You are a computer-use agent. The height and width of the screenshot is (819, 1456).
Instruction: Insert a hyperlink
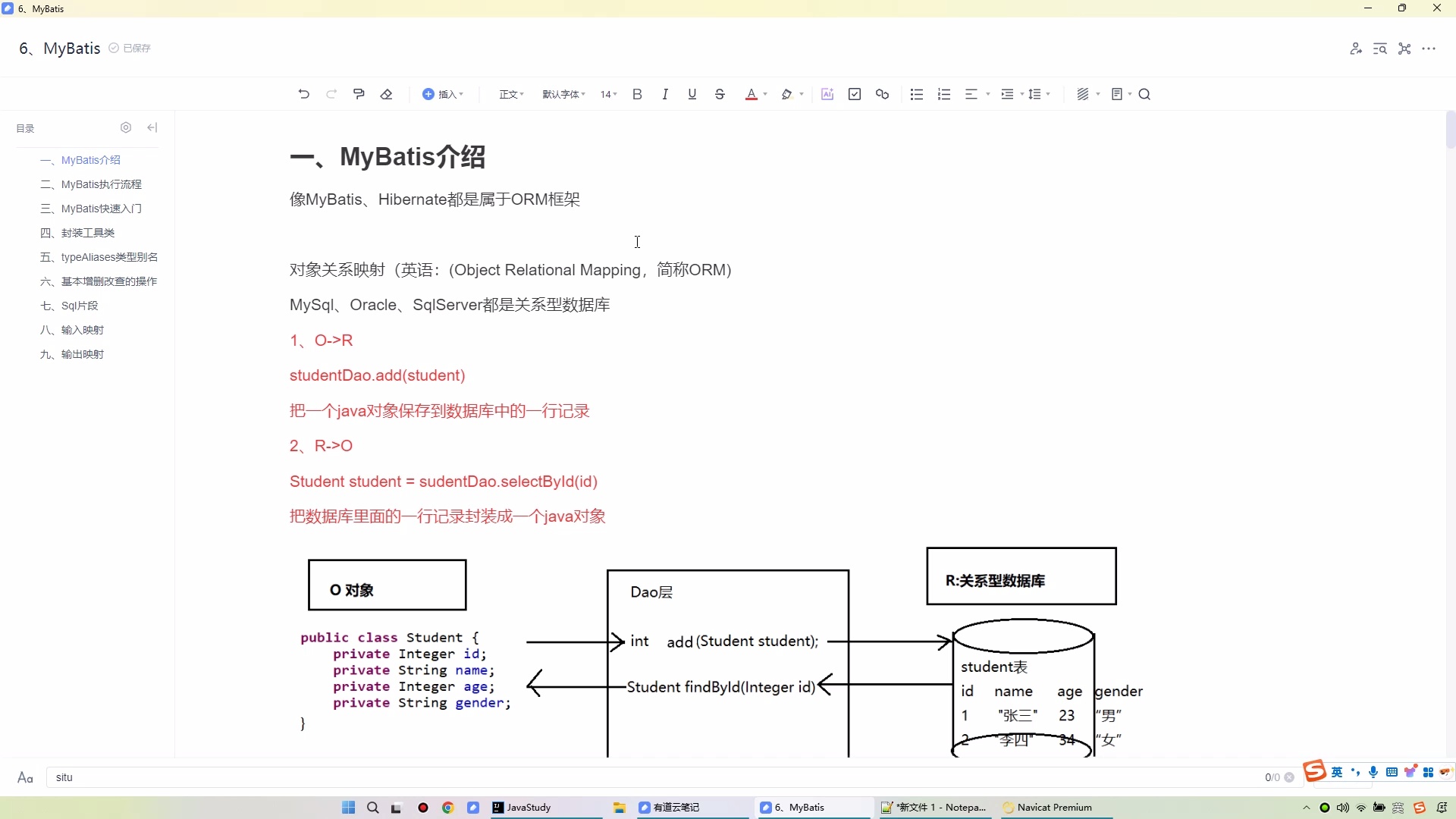coord(882,93)
